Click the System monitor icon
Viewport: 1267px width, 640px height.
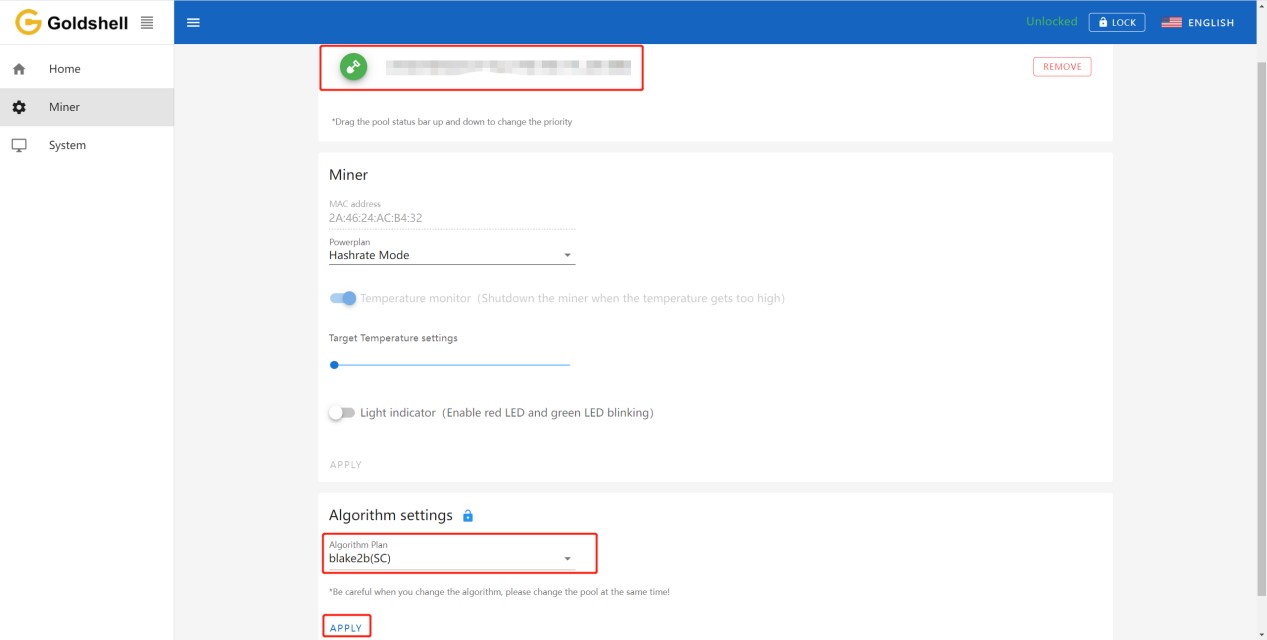19,145
